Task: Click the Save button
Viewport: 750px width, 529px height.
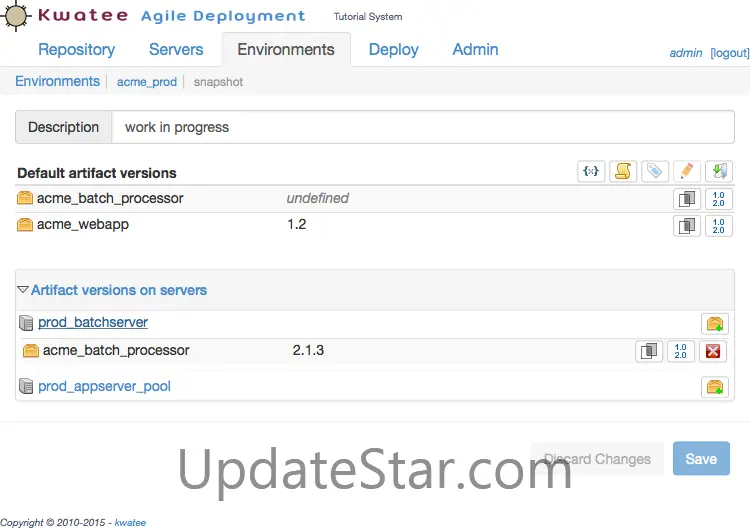Action: [x=701, y=459]
